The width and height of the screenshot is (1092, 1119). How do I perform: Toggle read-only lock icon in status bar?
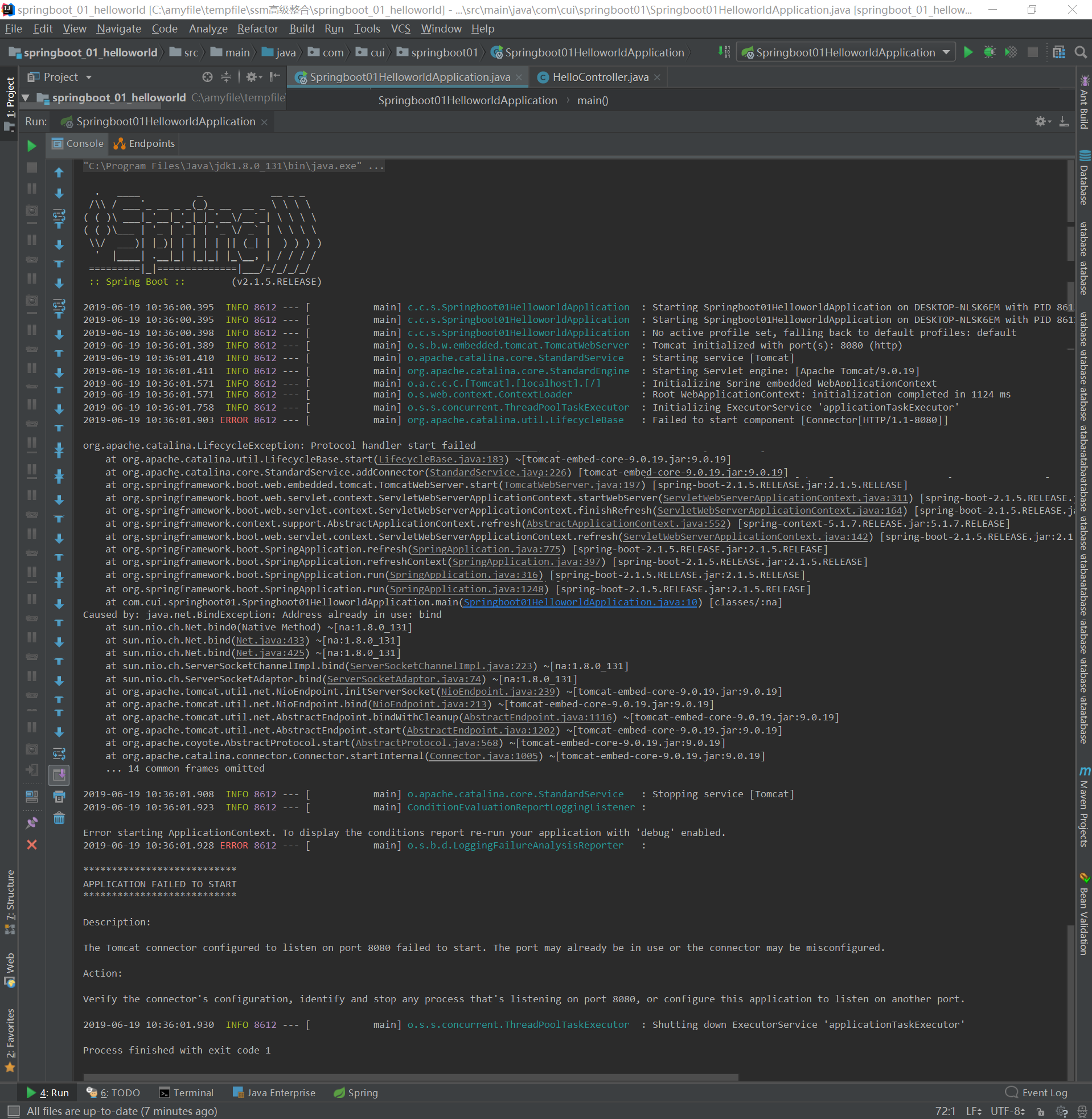coord(1040,1111)
